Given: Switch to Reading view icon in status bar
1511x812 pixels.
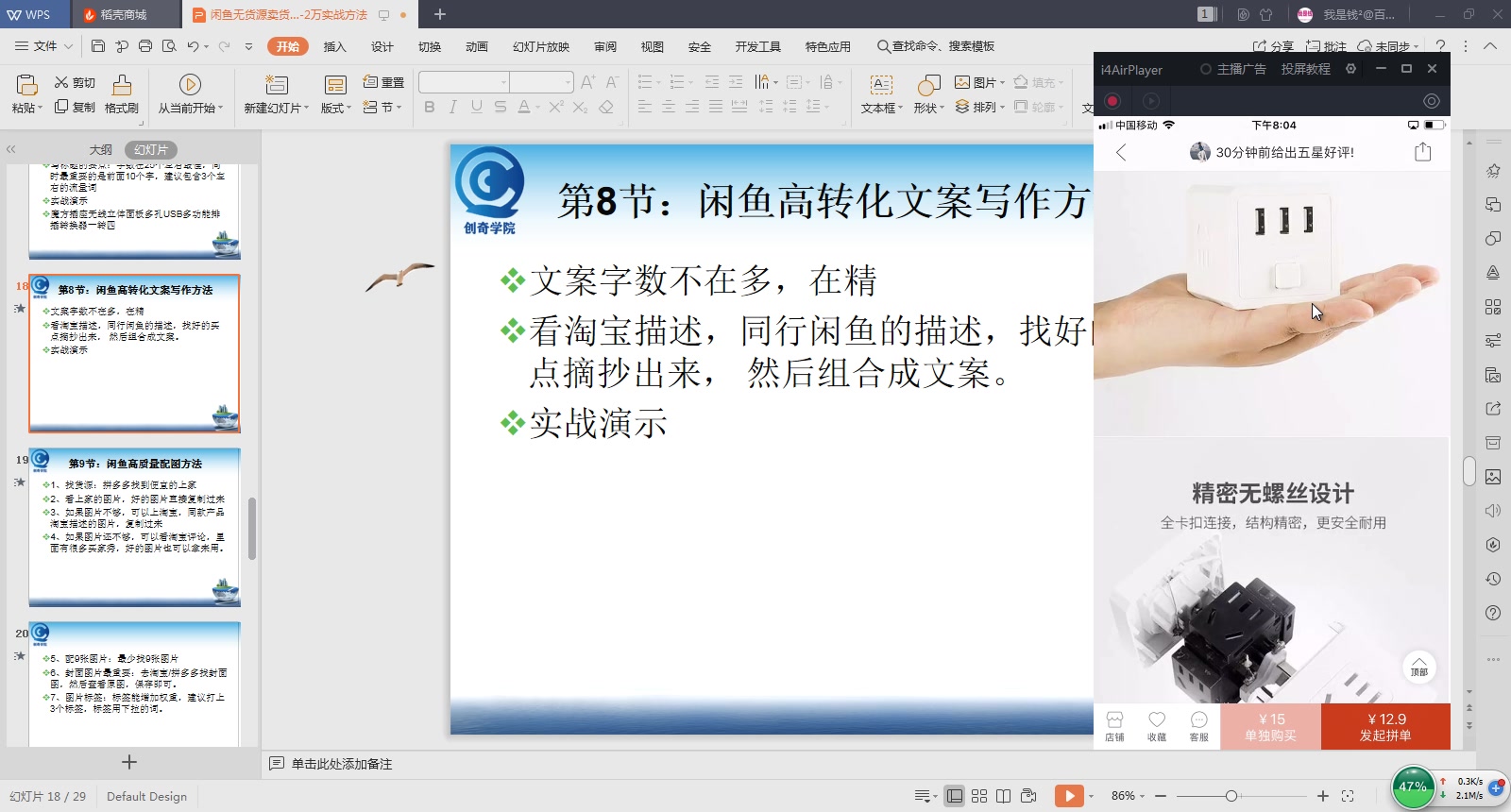Looking at the screenshot, I should (x=1003, y=796).
